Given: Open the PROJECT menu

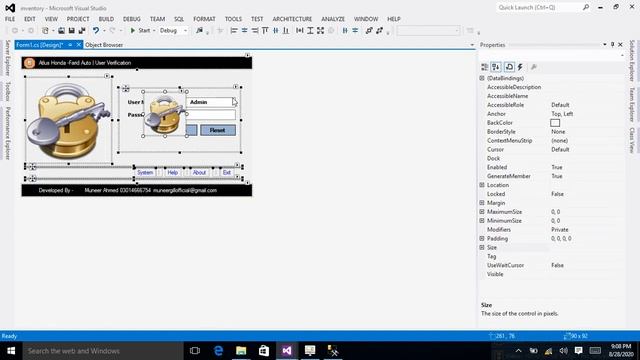Looking at the screenshot, I should click(78, 19).
